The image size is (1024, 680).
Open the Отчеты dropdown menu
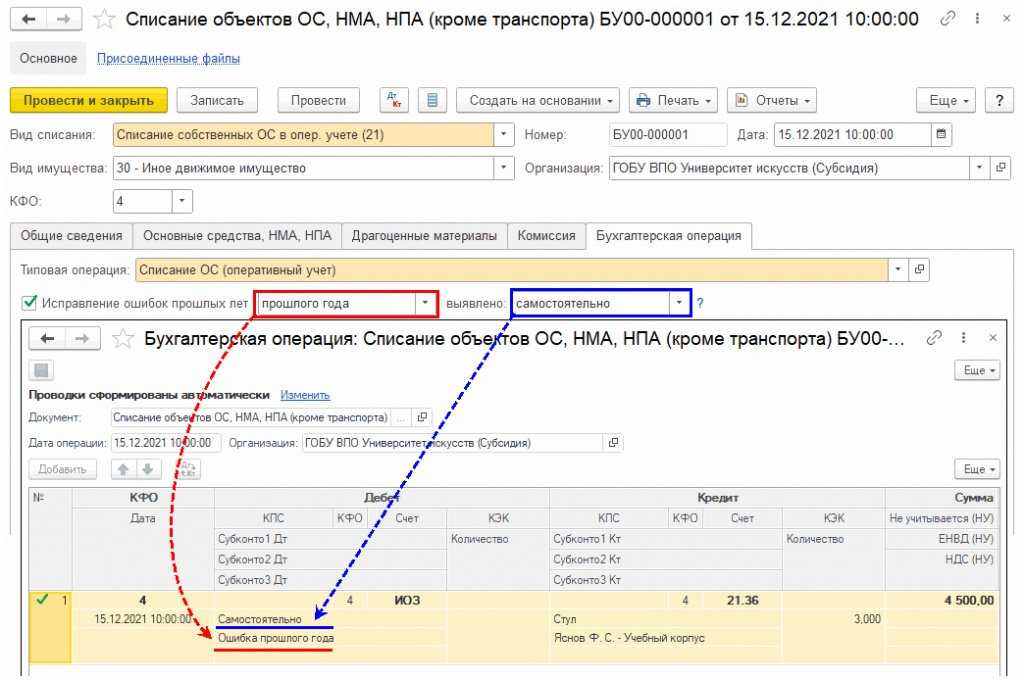(x=772, y=101)
